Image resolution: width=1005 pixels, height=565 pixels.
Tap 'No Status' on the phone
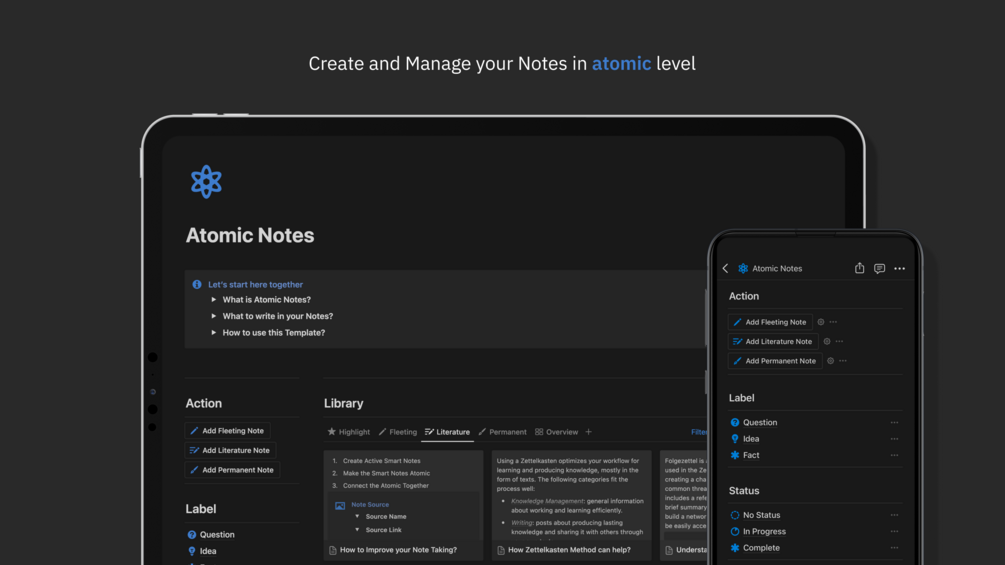tap(755, 515)
